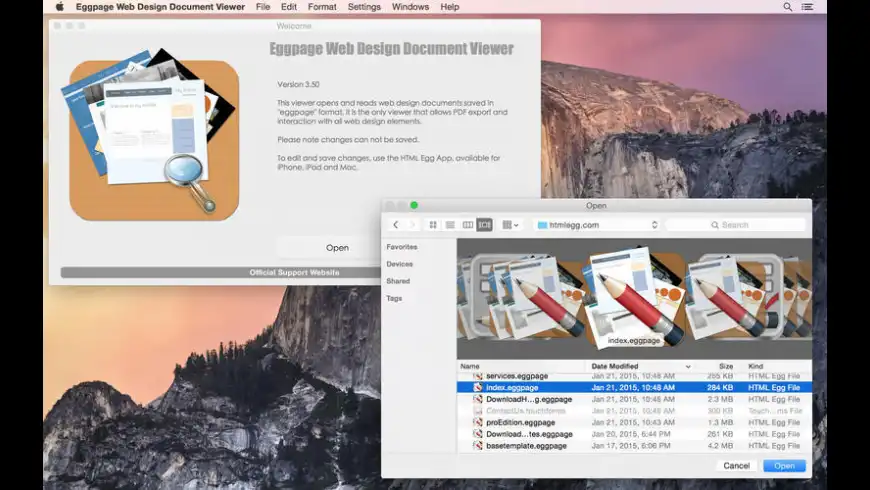
Task: Go back in the Open dialog
Action: click(x=396, y=225)
